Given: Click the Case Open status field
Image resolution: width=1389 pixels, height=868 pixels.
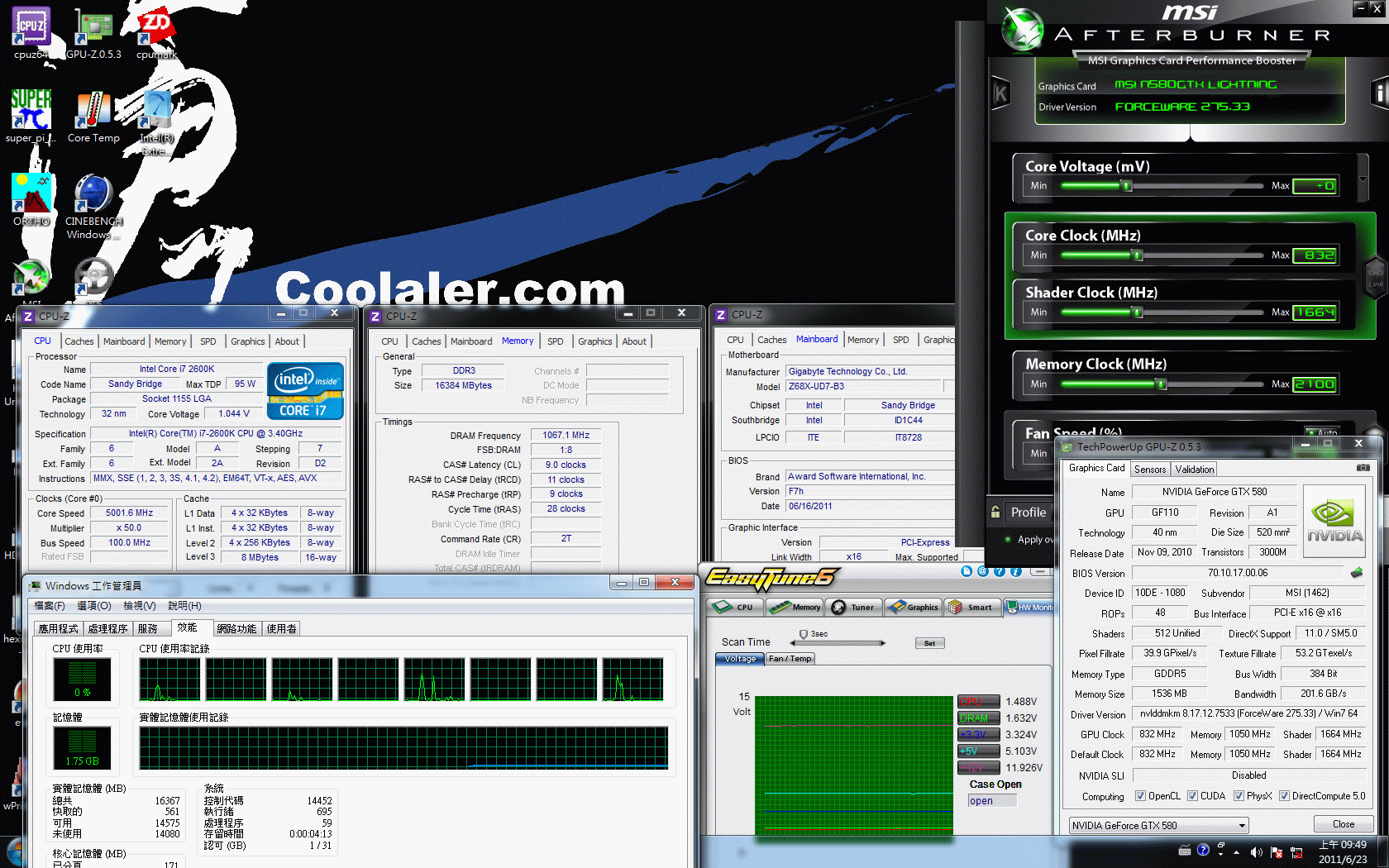Looking at the screenshot, I should tap(992, 800).
